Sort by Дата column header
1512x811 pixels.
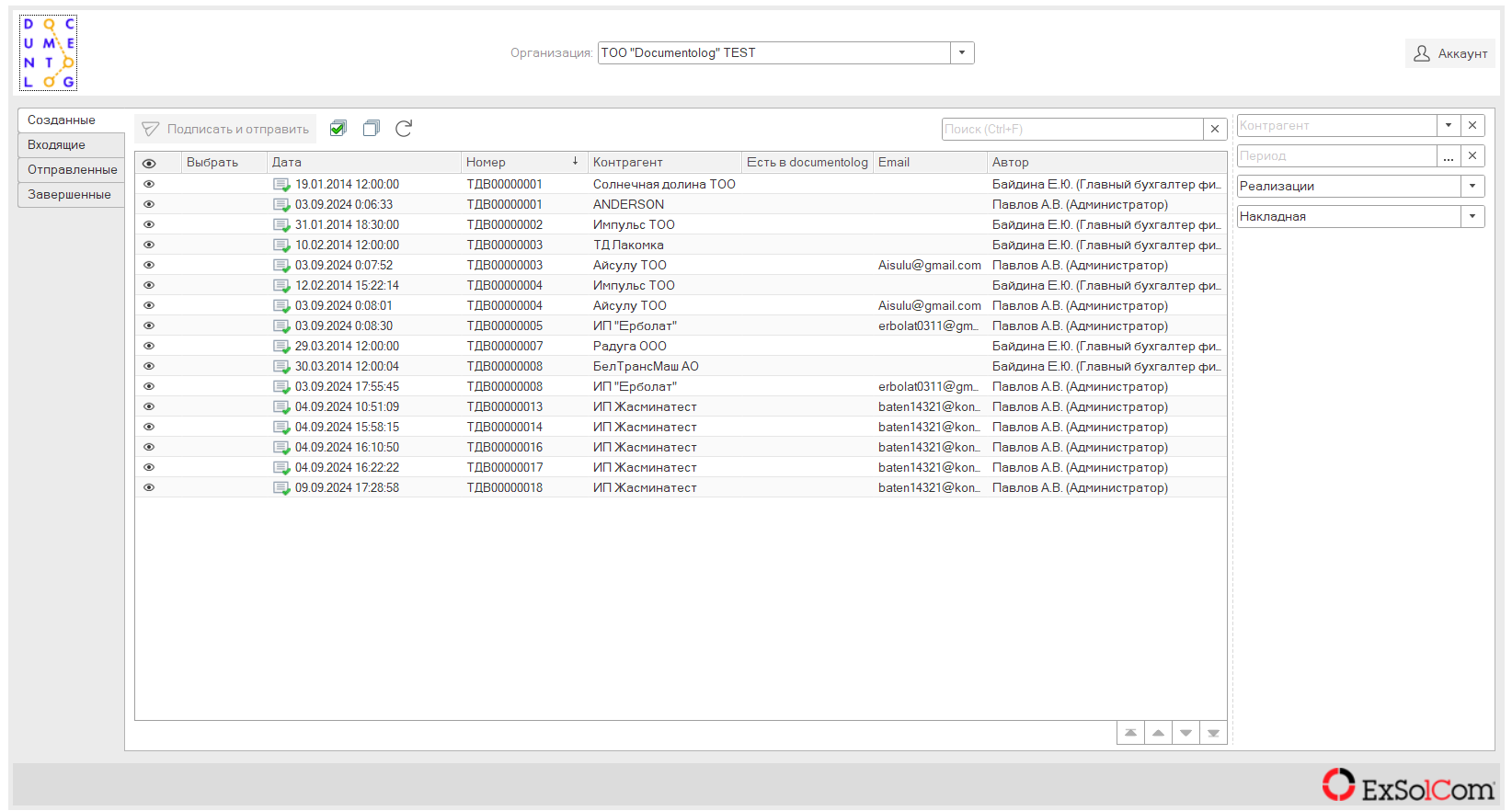click(x=363, y=162)
